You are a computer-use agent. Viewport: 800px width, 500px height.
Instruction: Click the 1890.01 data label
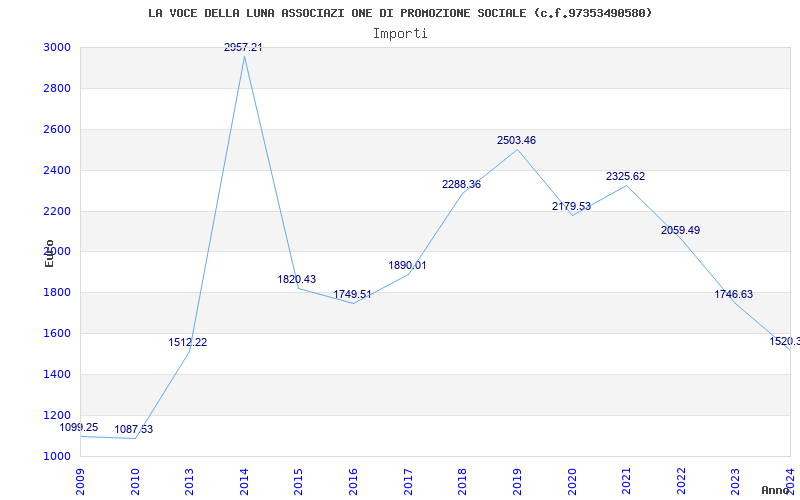[407, 265]
